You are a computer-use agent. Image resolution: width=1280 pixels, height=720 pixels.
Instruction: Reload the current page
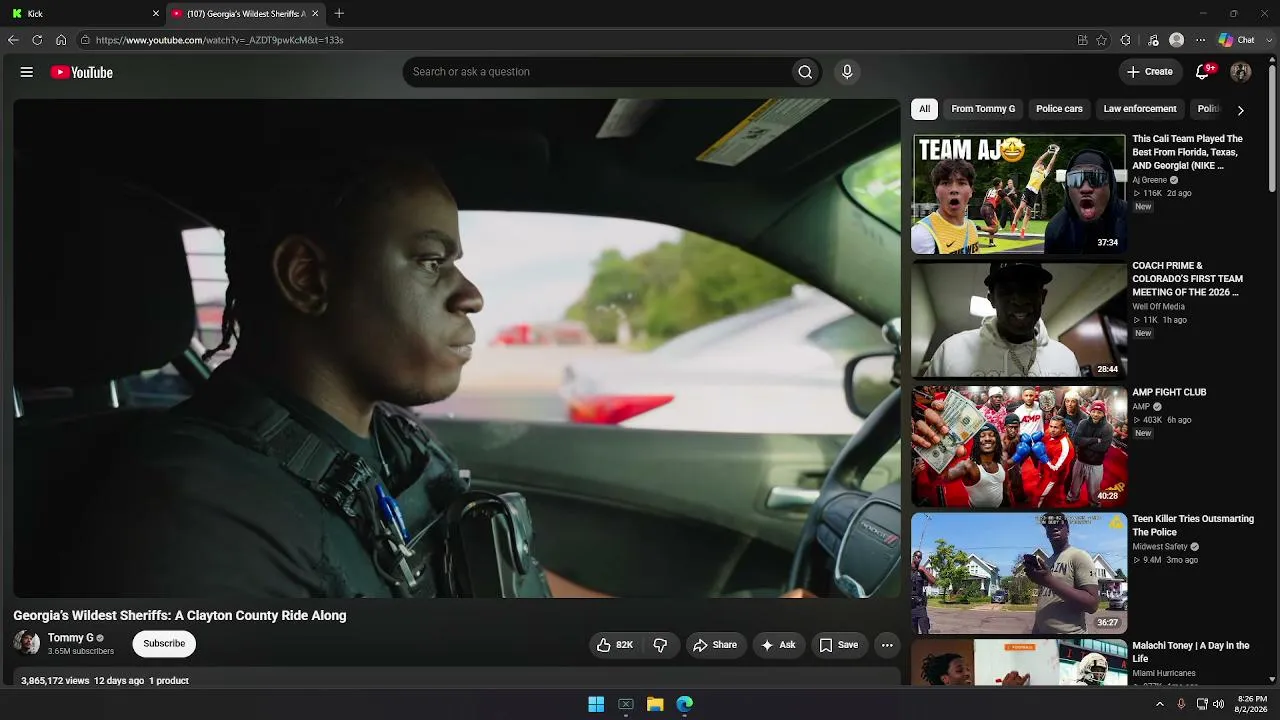click(x=37, y=40)
